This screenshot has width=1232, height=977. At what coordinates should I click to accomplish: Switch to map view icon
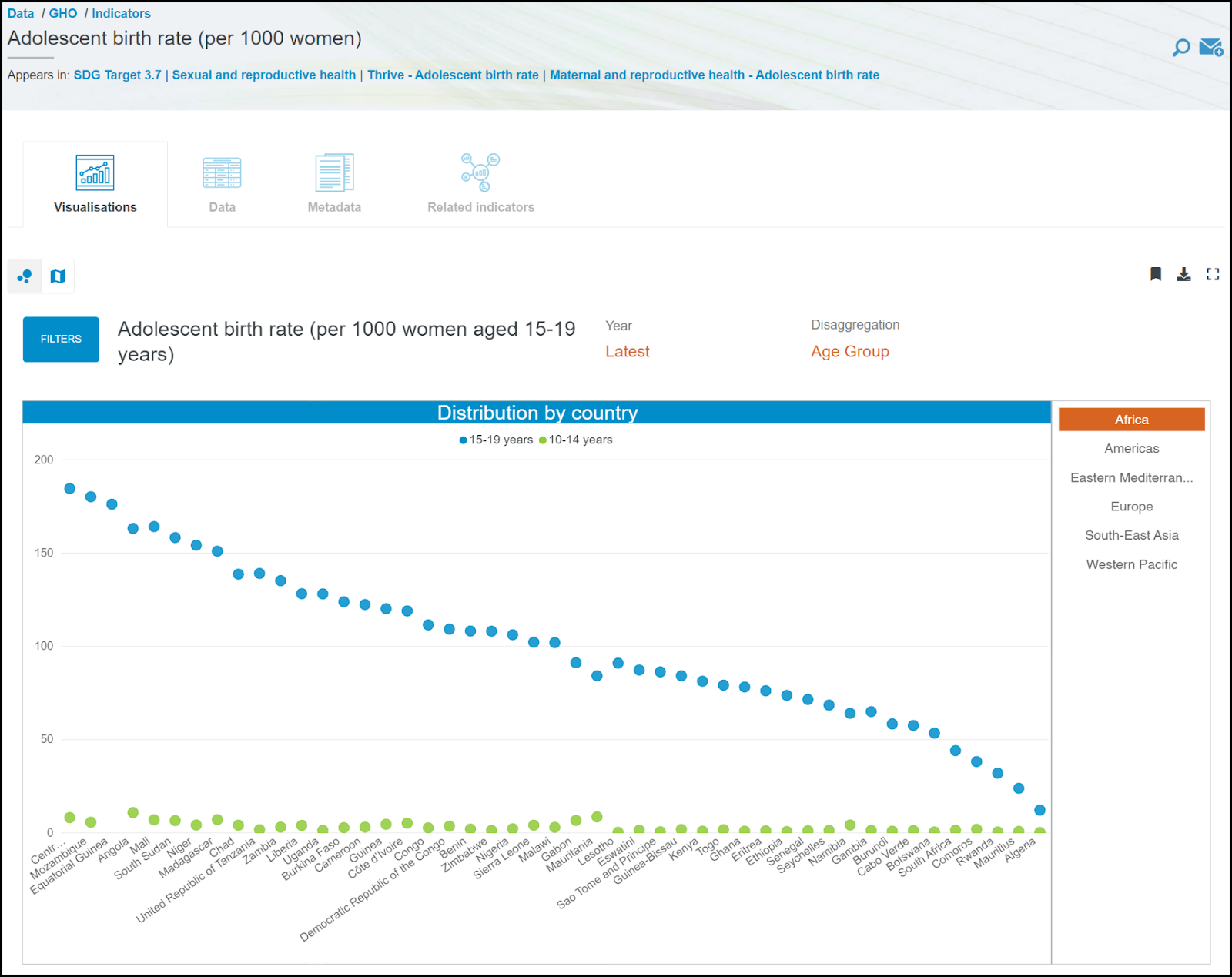click(58, 276)
